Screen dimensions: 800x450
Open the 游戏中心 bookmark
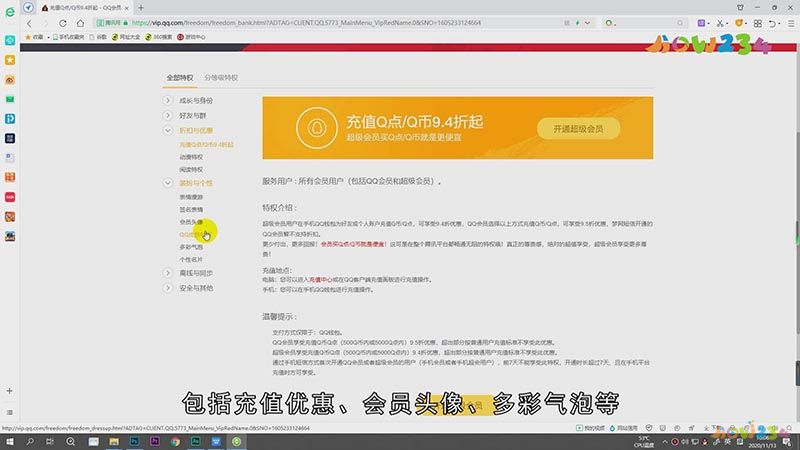(191, 37)
